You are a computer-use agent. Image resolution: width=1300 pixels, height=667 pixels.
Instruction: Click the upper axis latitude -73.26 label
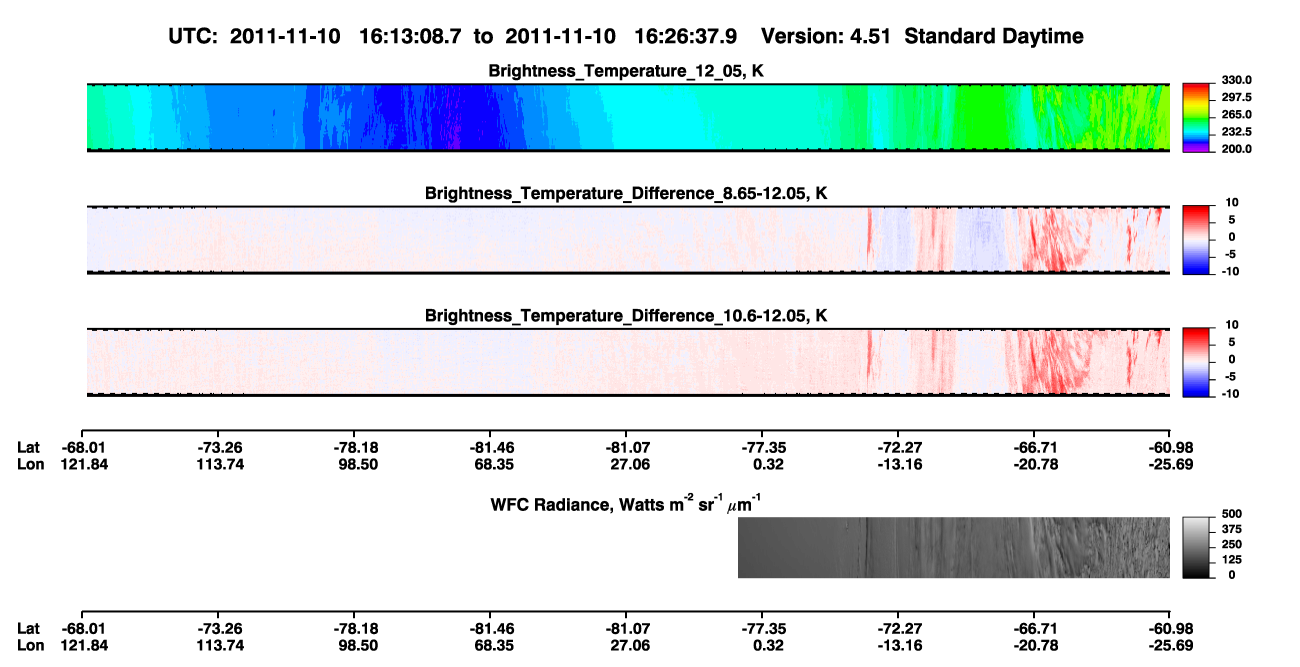click(x=218, y=447)
